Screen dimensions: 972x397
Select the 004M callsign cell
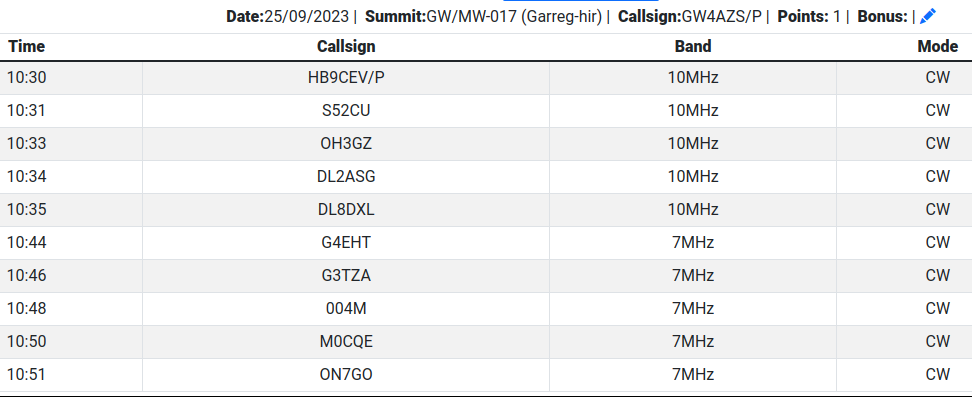(346, 308)
